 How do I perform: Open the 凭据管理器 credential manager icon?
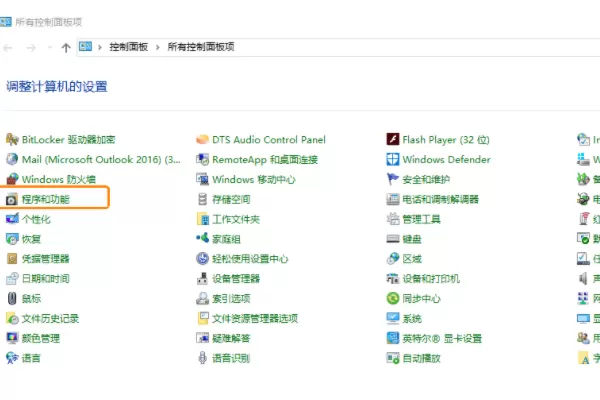click(12, 259)
